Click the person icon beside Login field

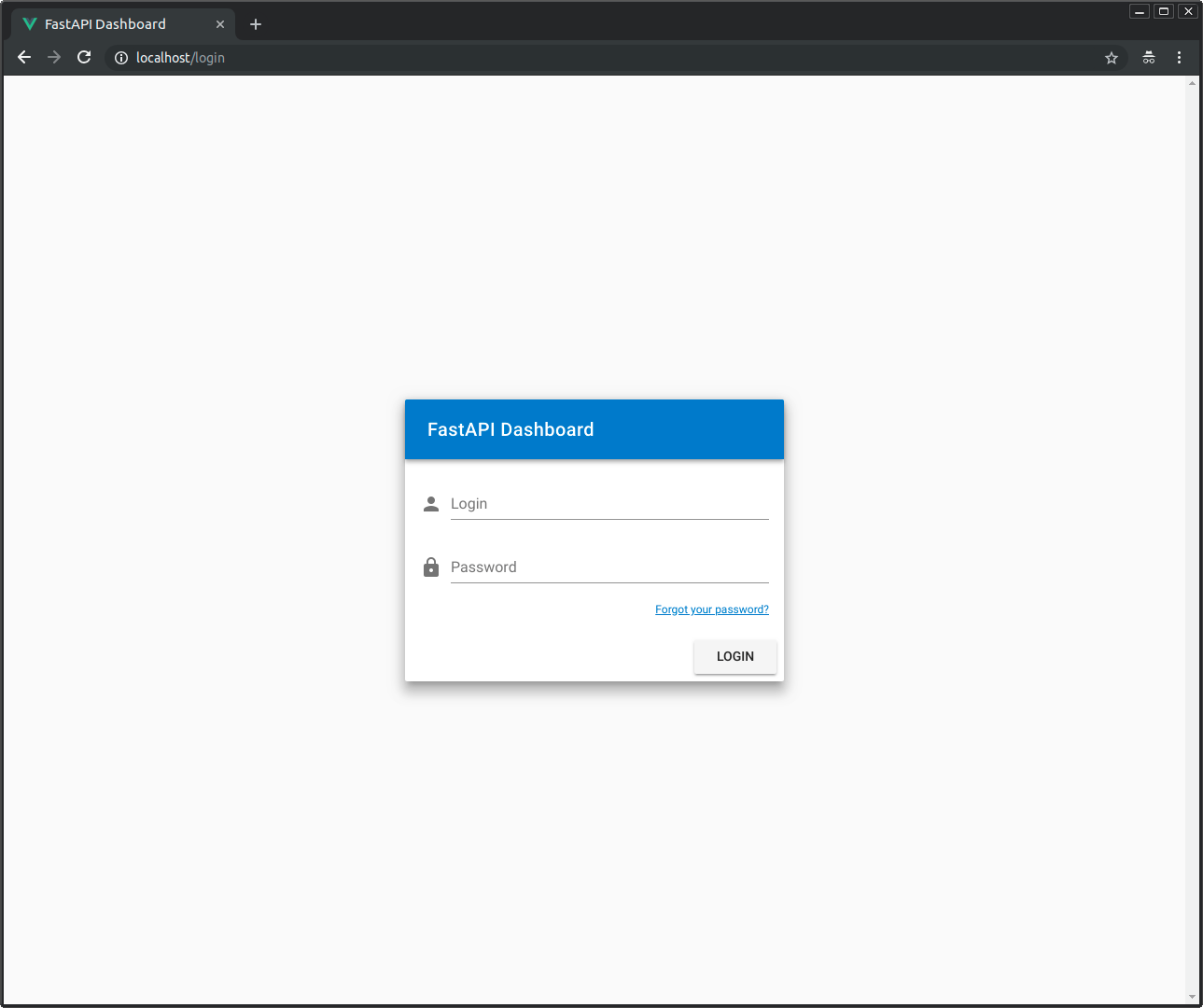pos(430,503)
